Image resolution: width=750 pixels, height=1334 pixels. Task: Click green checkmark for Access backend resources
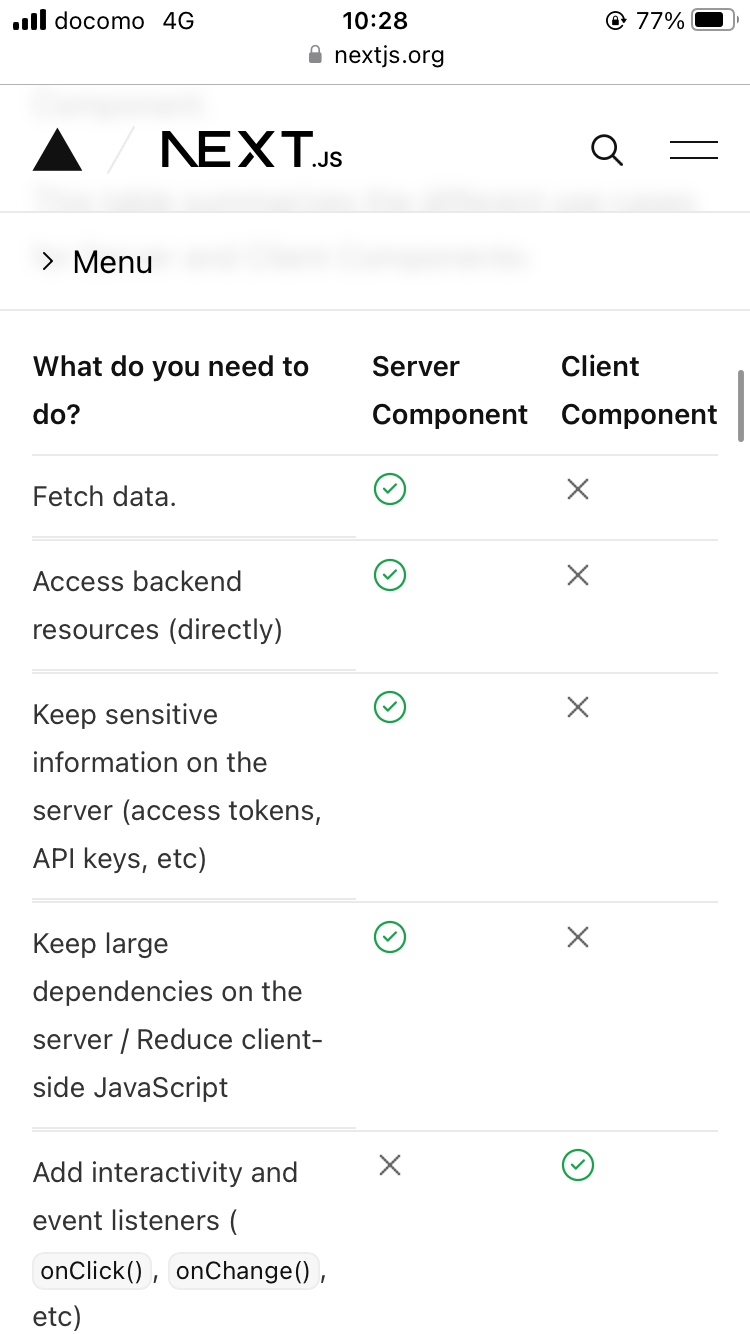(390, 575)
